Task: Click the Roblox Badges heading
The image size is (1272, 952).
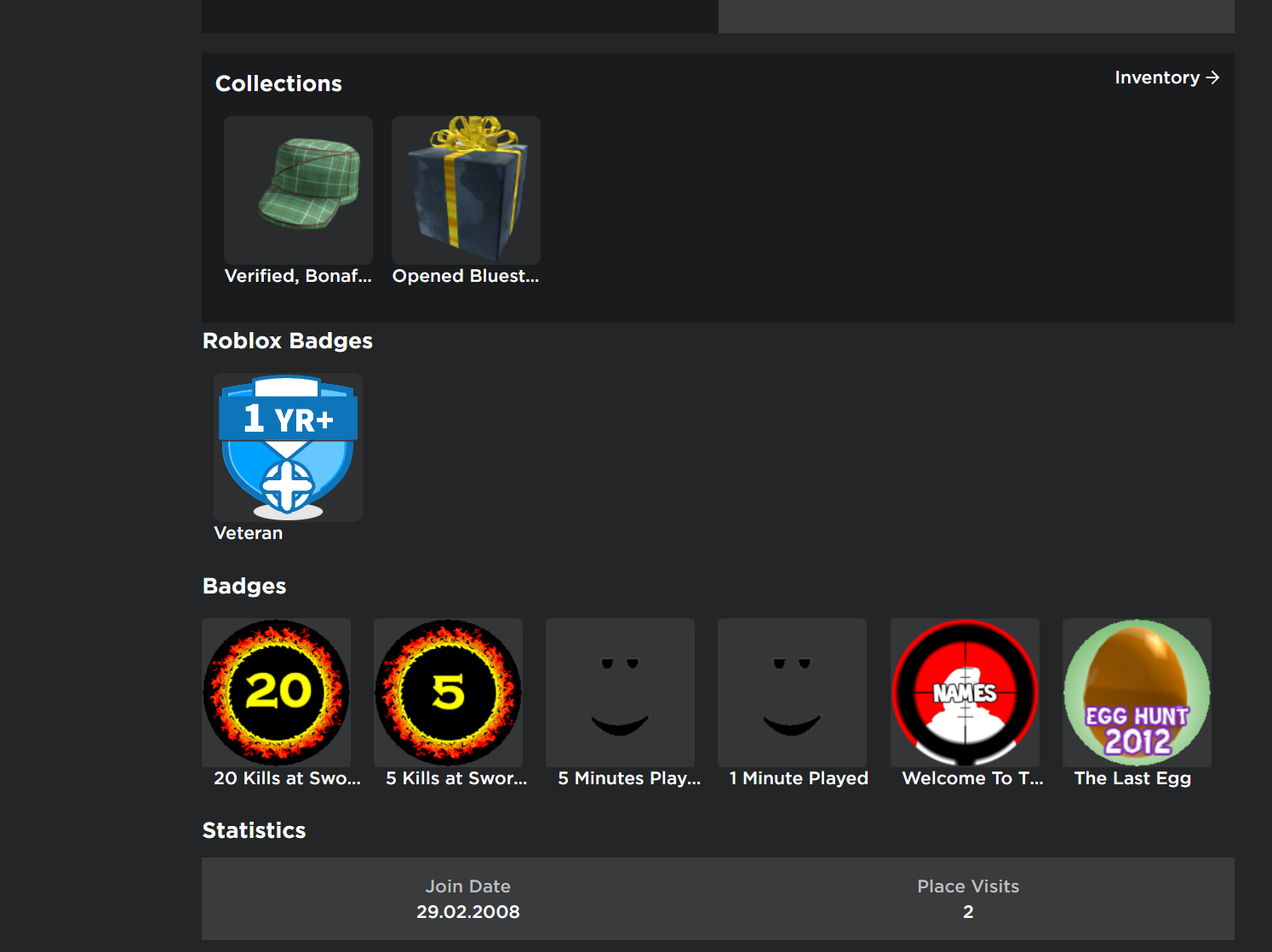Action: pos(288,341)
